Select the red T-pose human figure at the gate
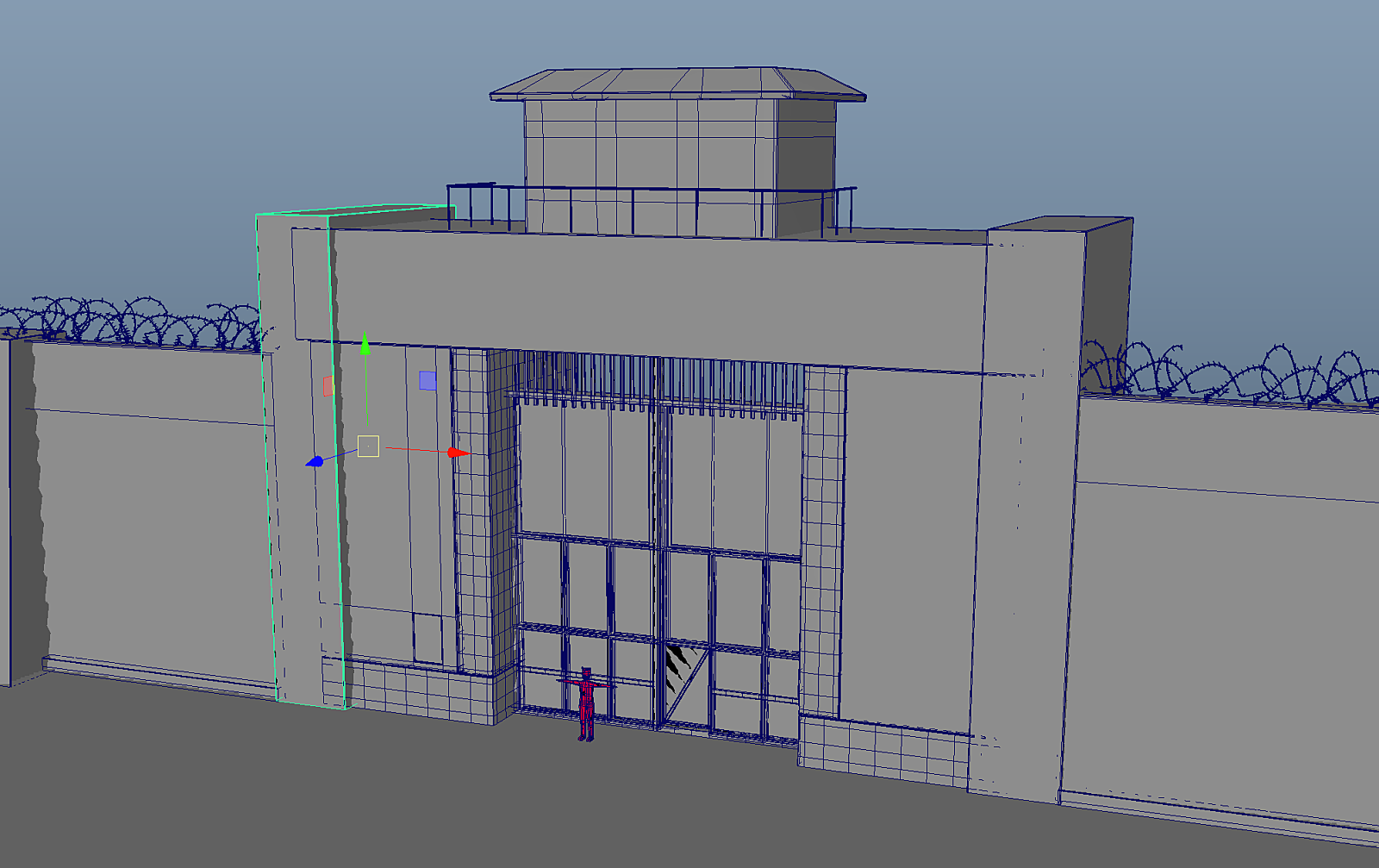 586,704
